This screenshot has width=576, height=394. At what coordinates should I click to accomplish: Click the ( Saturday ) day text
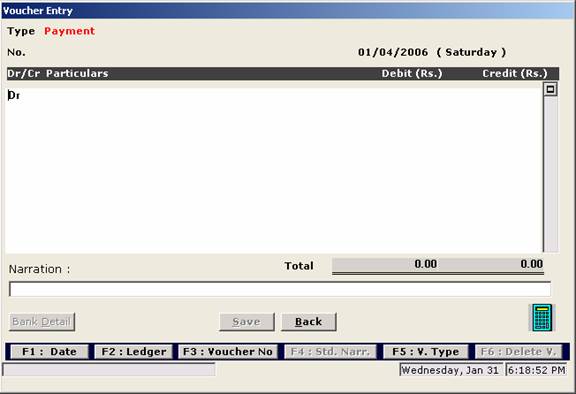471,52
